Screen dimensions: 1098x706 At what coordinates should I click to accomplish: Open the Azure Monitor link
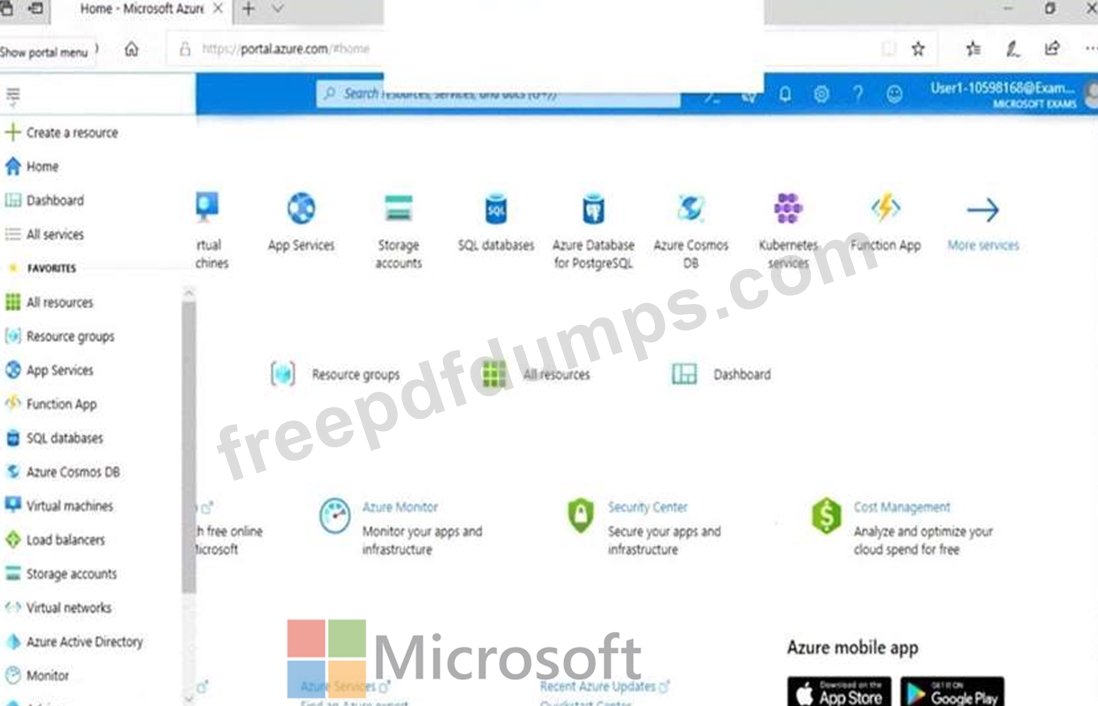pyautogui.click(x=400, y=507)
